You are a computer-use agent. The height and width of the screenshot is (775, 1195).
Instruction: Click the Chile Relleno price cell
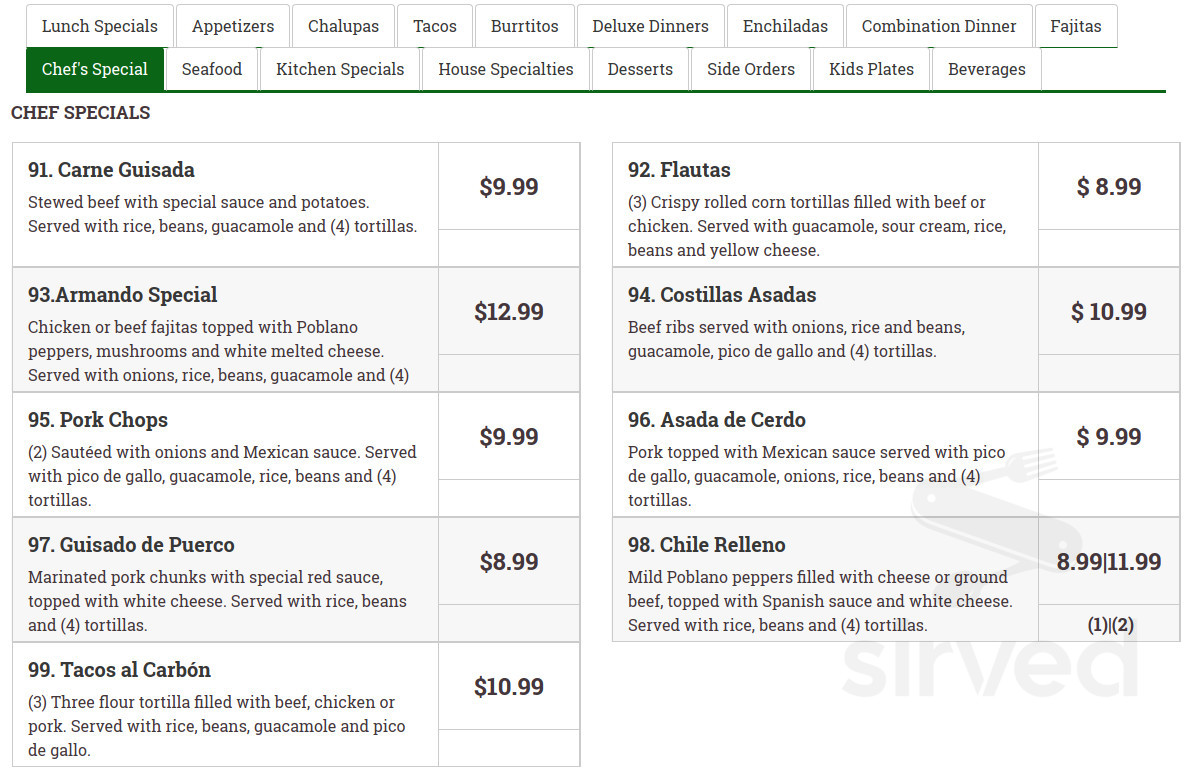pos(1108,562)
